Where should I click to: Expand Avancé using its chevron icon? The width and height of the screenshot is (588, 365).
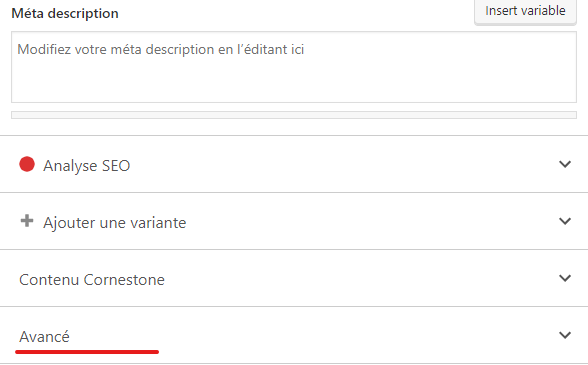point(565,335)
